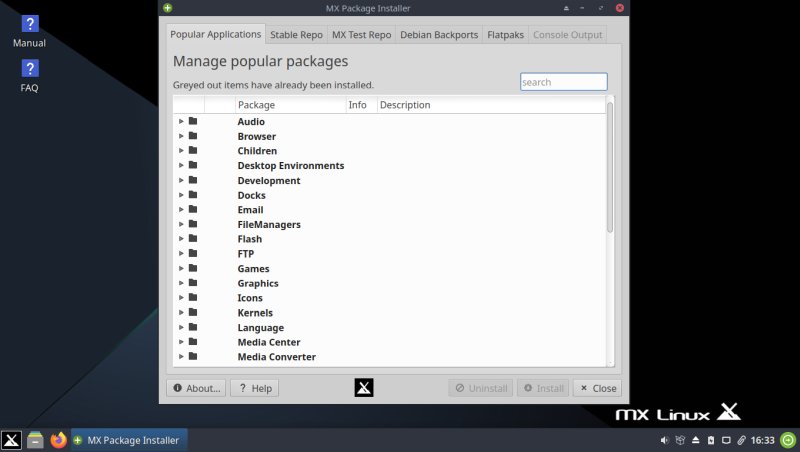Open the MX Test Repo tab
The image size is (800, 452).
(361, 35)
